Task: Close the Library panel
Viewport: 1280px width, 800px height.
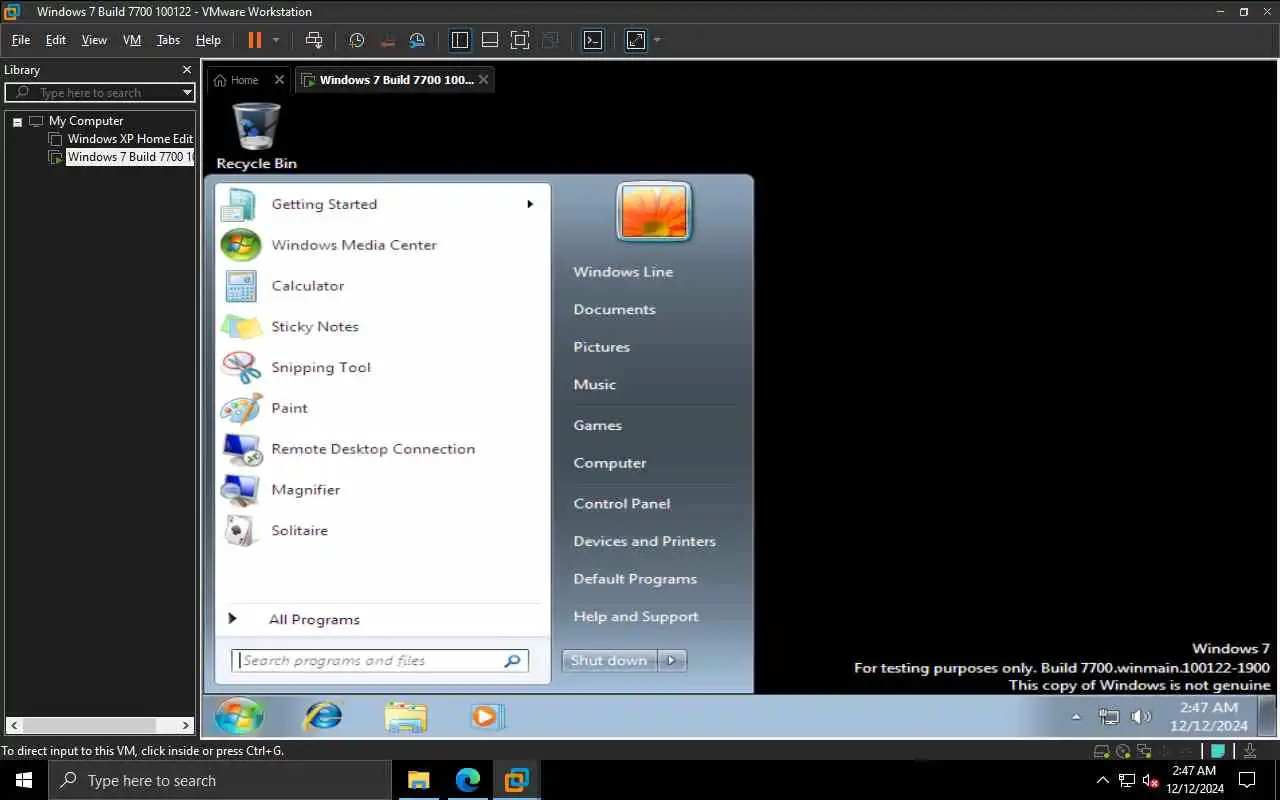Action: pos(186,70)
